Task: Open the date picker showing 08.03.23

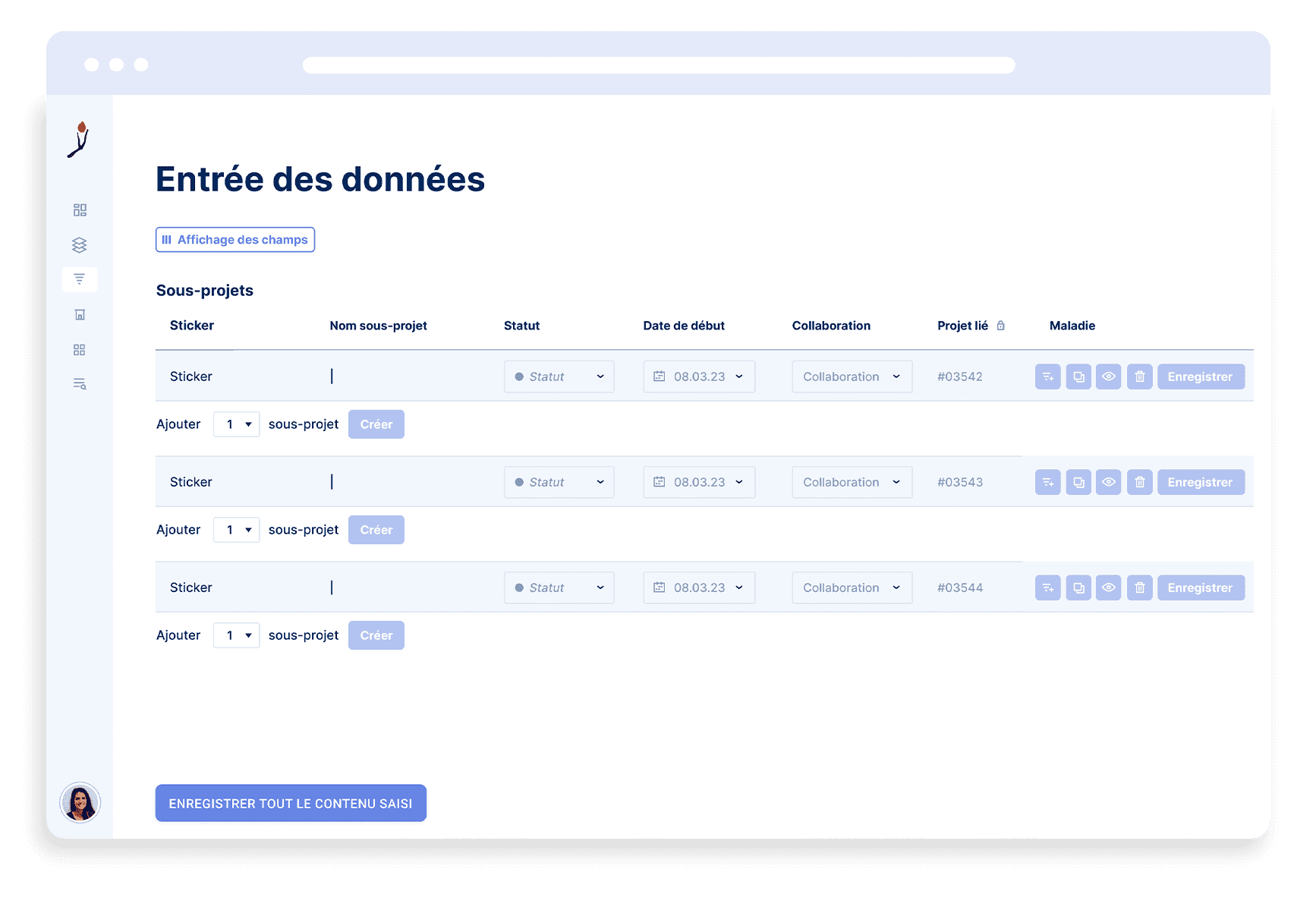Action: (698, 376)
